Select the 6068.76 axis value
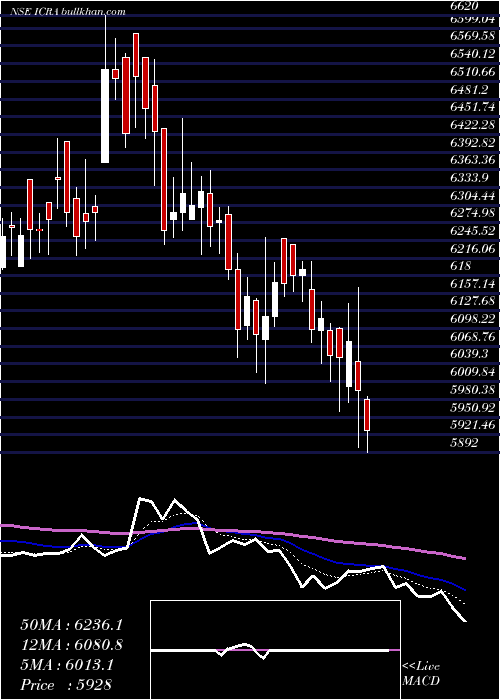The image size is (500, 700). pyautogui.click(x=473, y=336)
